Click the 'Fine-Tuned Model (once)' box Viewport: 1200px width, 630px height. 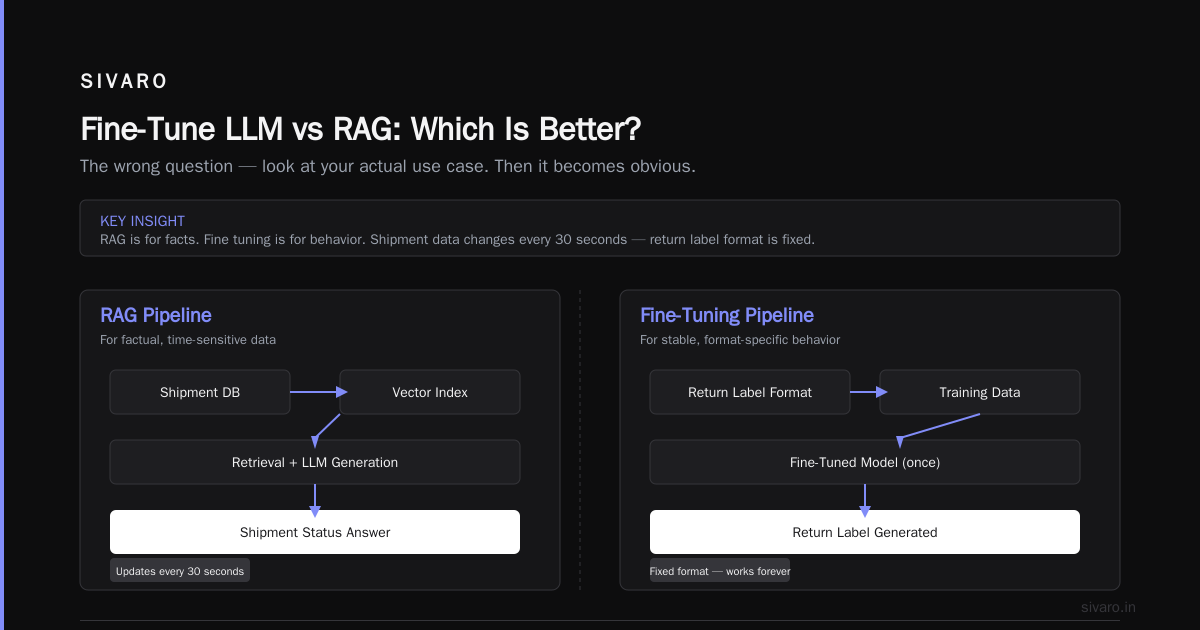[865, 462]
